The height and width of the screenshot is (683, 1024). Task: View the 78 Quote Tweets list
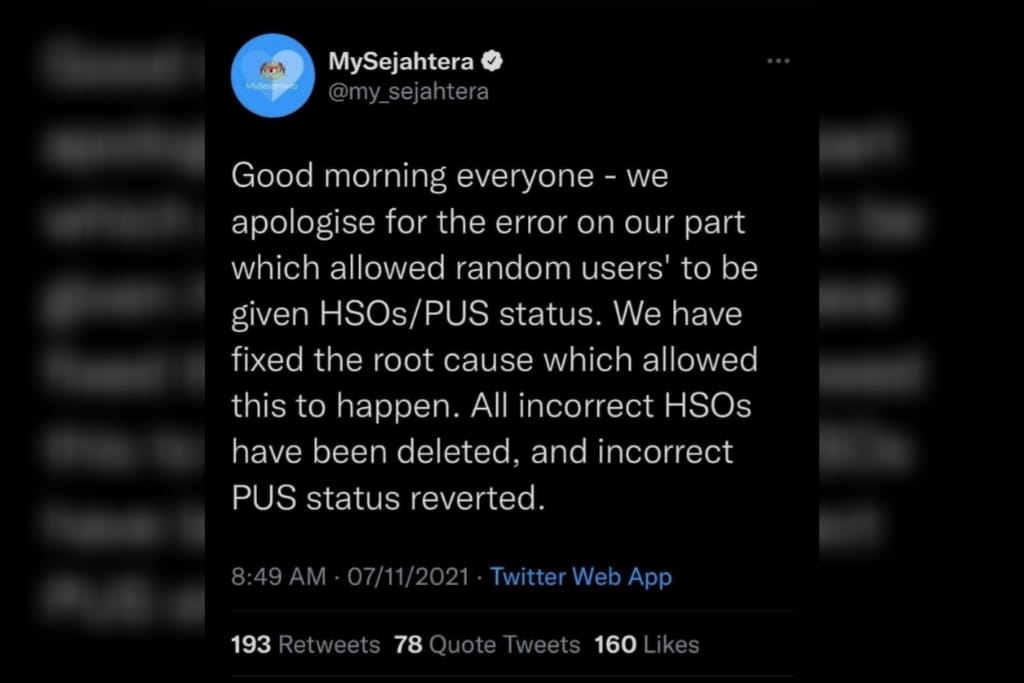487,644
